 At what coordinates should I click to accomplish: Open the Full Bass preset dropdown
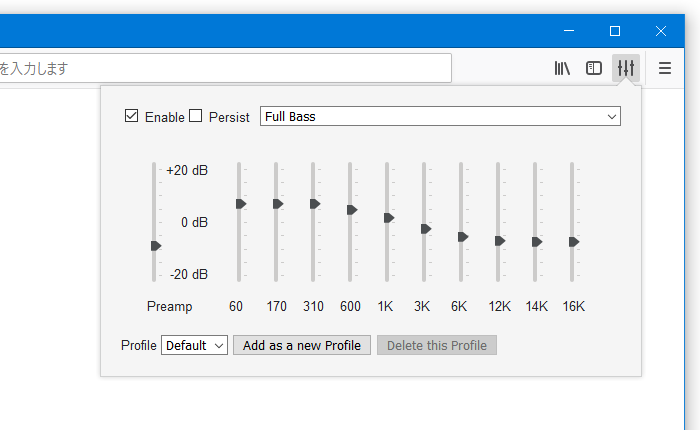[440, 116]
